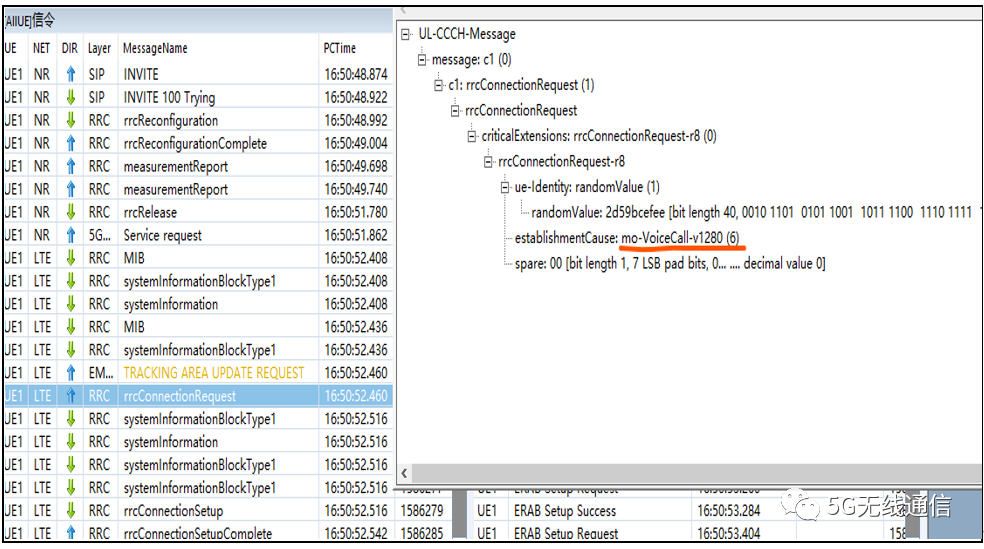
Task: Click the 1586279 index cell
Action: 422,511
